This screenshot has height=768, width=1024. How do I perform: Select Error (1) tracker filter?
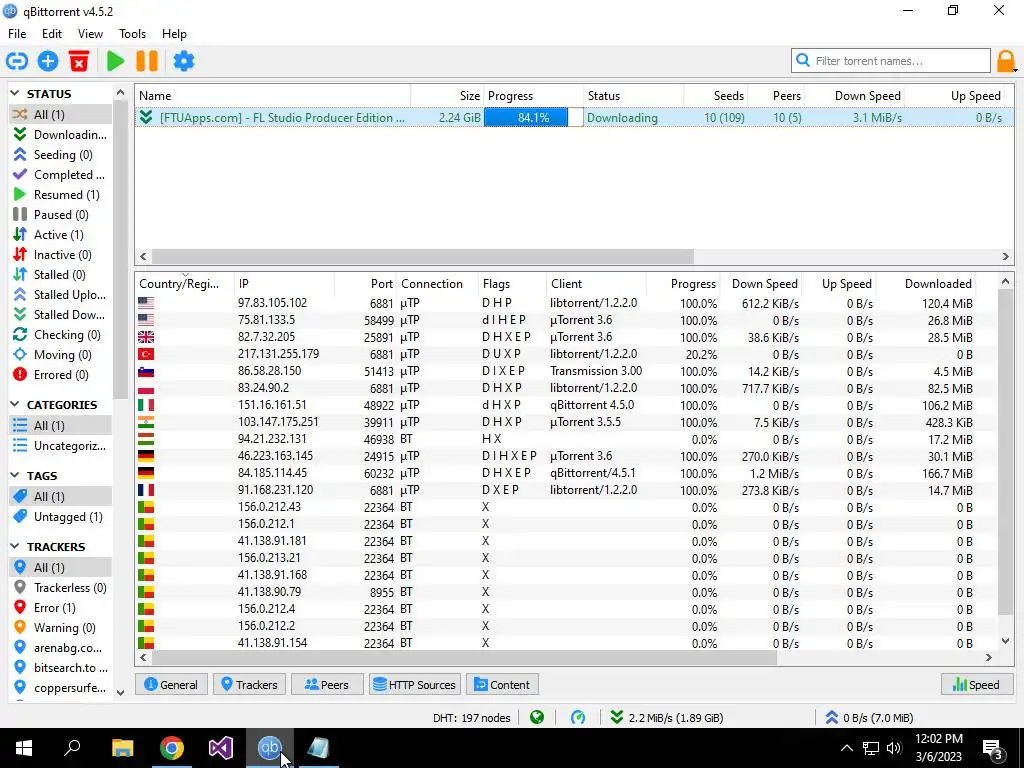(60, 608)
